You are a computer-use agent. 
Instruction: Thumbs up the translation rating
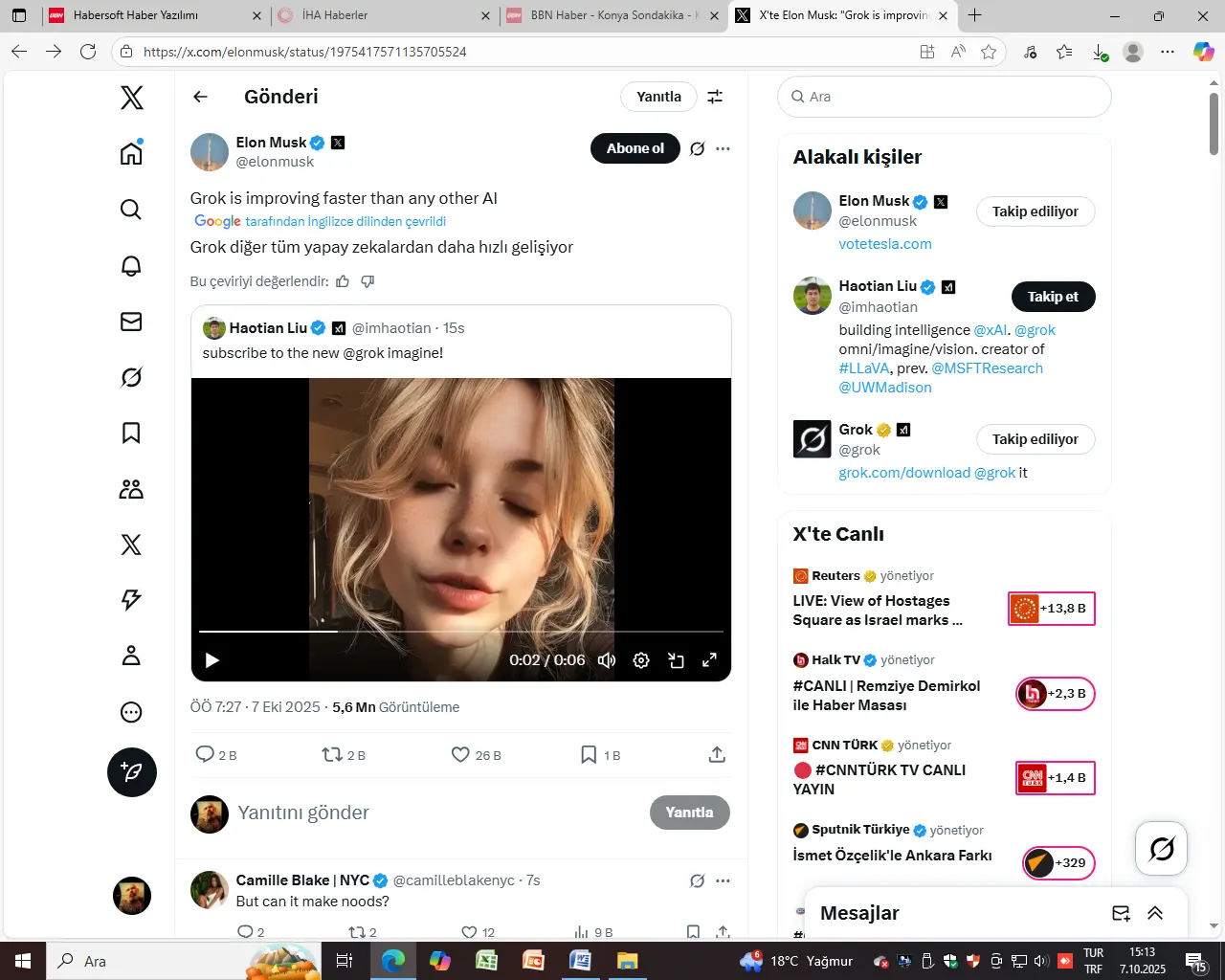pos(343,281)
